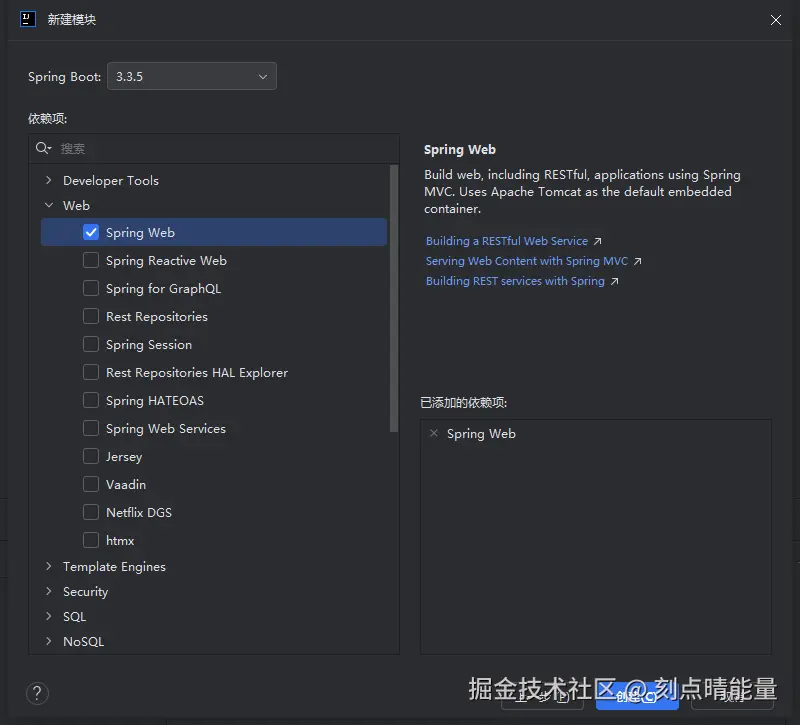Enable the Netflix DGS checkbox
The image size is (800, 725).
(x=91, y=512)
